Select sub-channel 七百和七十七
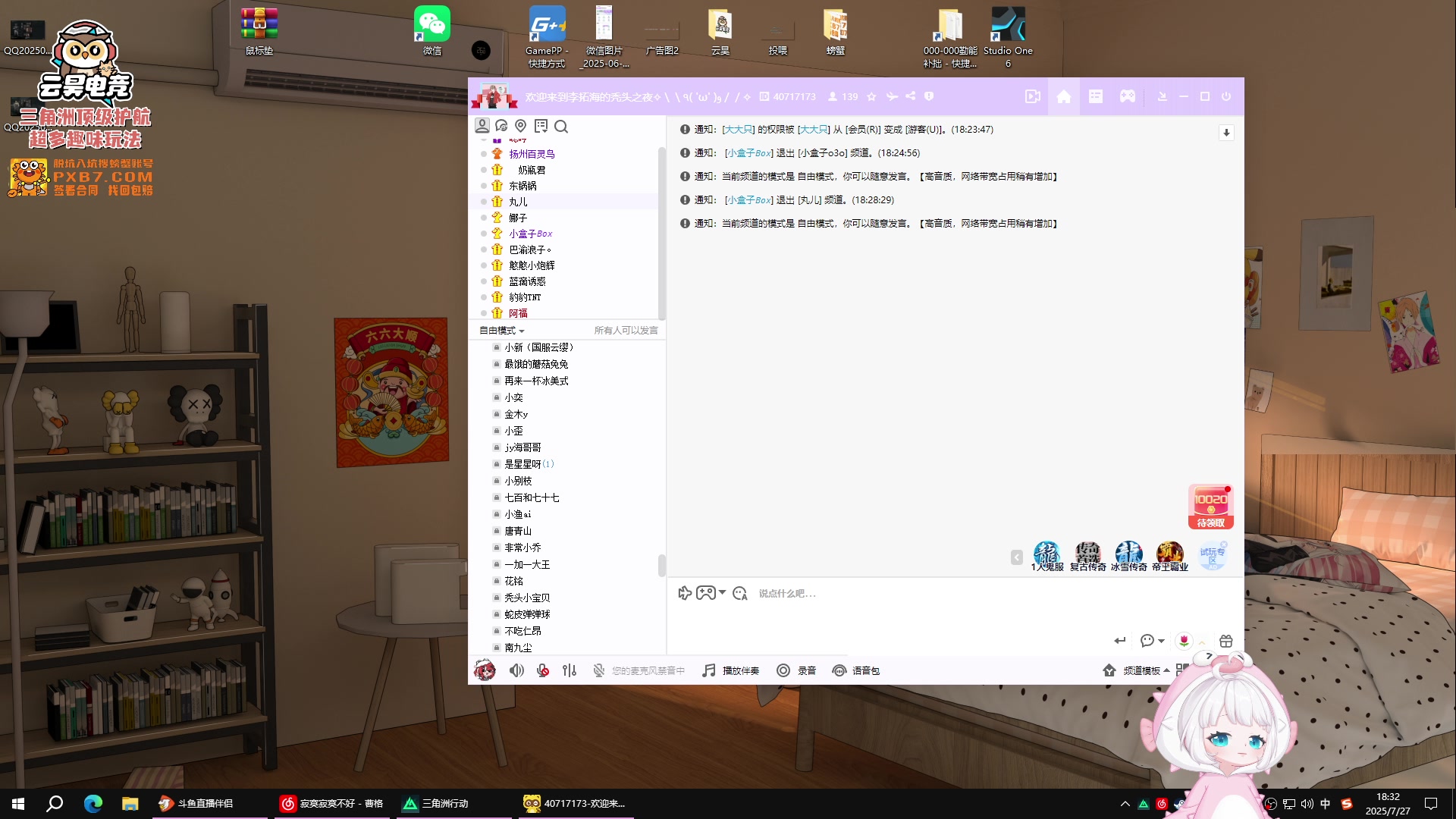Viewport: 1456px width, 819px height. [532, 497]
